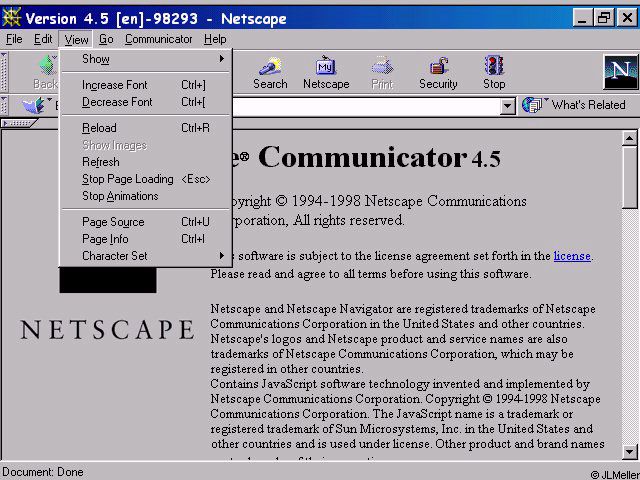The height and width of the screenshot is (480, 640).
Task: Click the 'Communicator' heading text
Action: coord(362,158)
